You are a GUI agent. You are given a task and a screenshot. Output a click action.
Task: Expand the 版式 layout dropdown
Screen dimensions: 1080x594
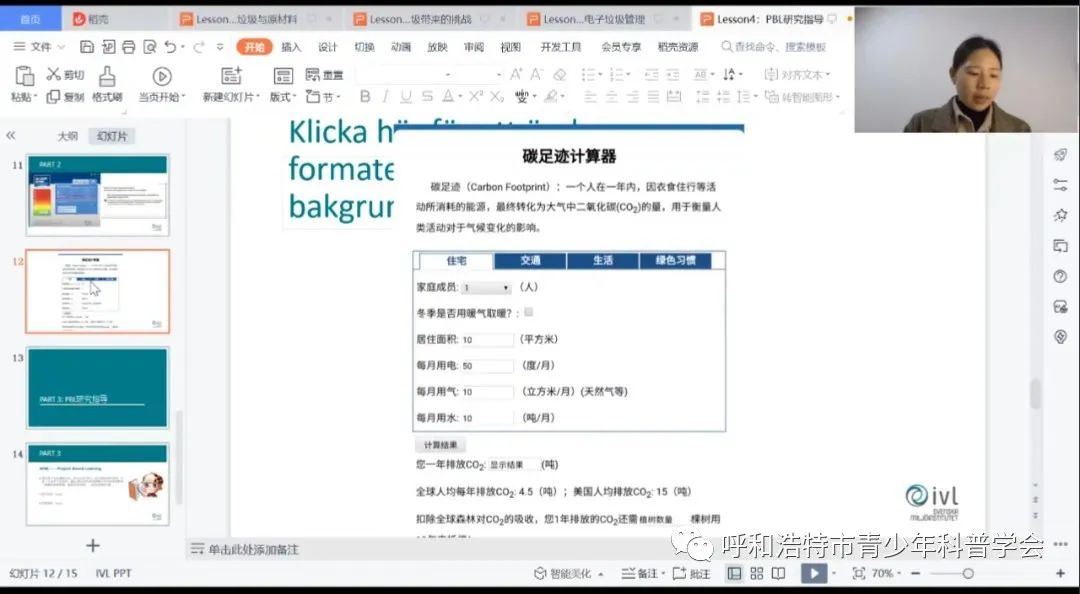[x=283, y=97]
